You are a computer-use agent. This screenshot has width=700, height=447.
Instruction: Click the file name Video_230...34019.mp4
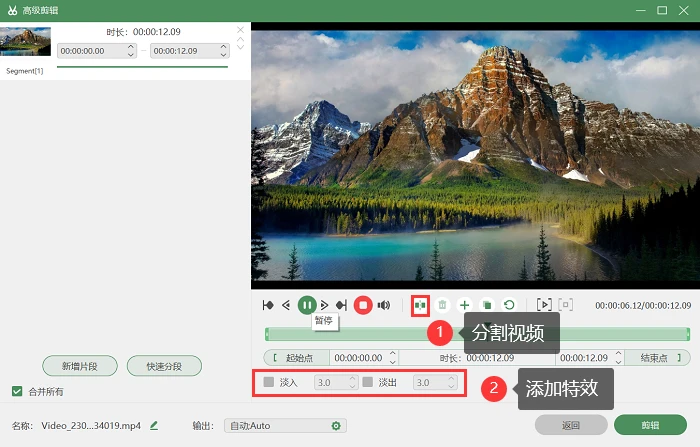(x=91, y=426)
